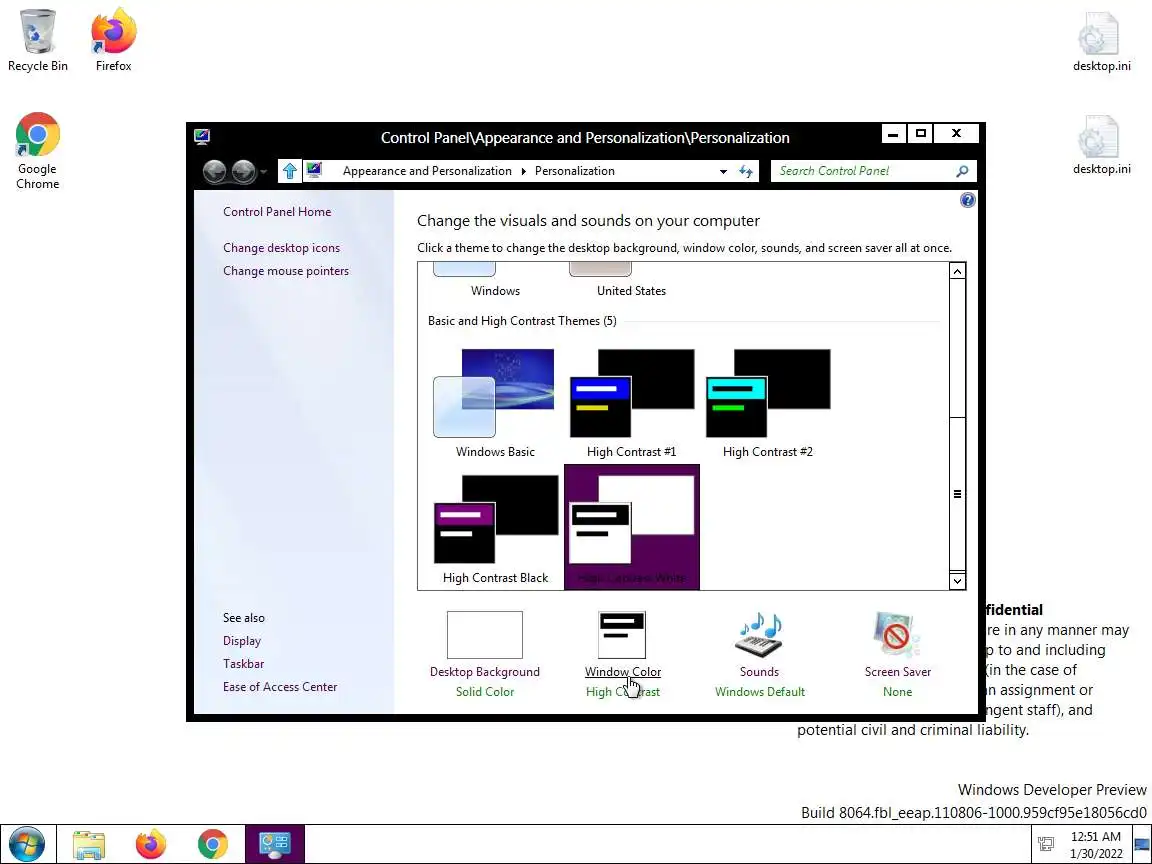Open the Taskbar link under See also
The height and width of the screenshot is (864, 1152).
243,663
